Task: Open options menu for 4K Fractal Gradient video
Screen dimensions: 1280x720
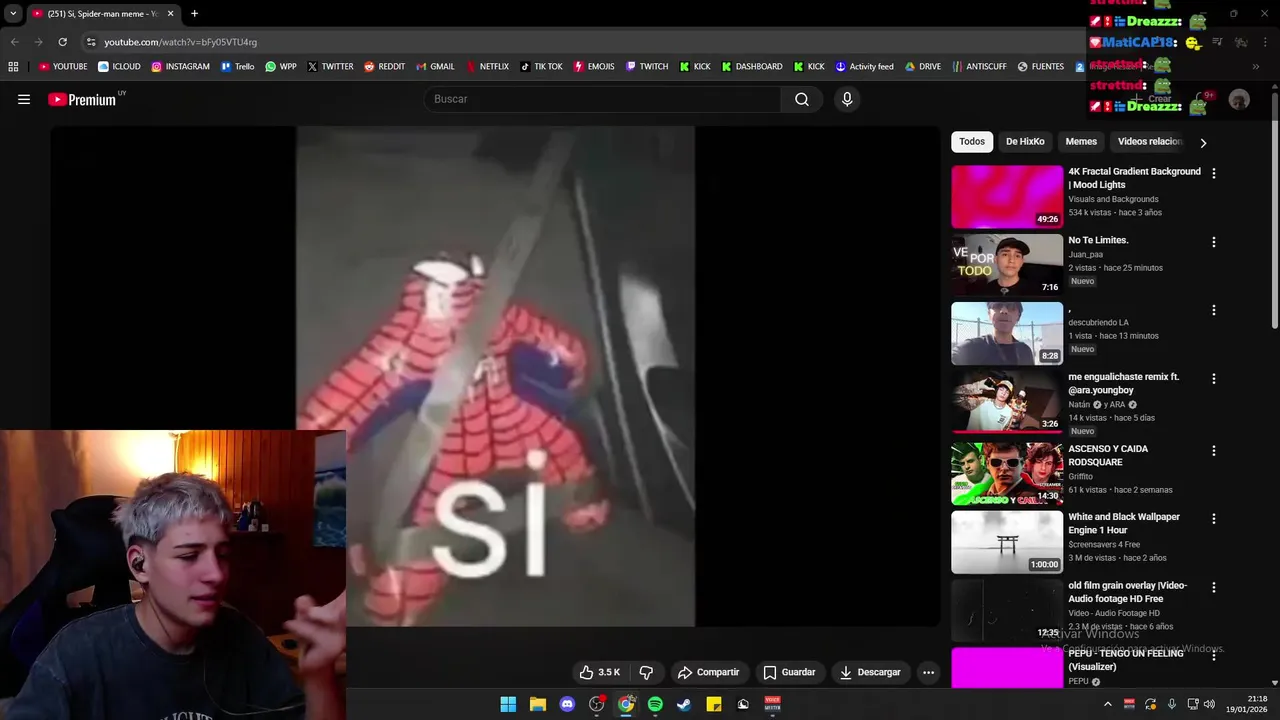Action: (x=1214, y=173)
